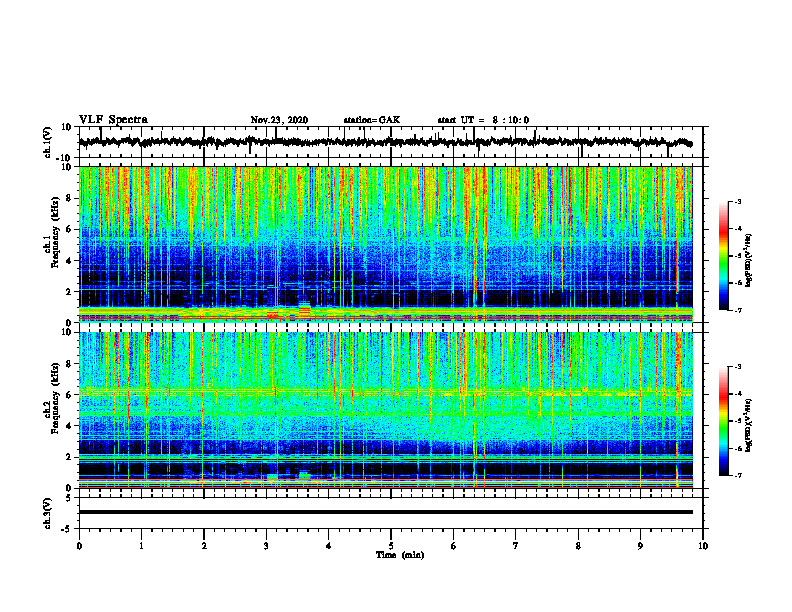The height and width of the screenshot is (612, 792).
Task: Click time axis tick label "5"
Action: pos(391,546)
